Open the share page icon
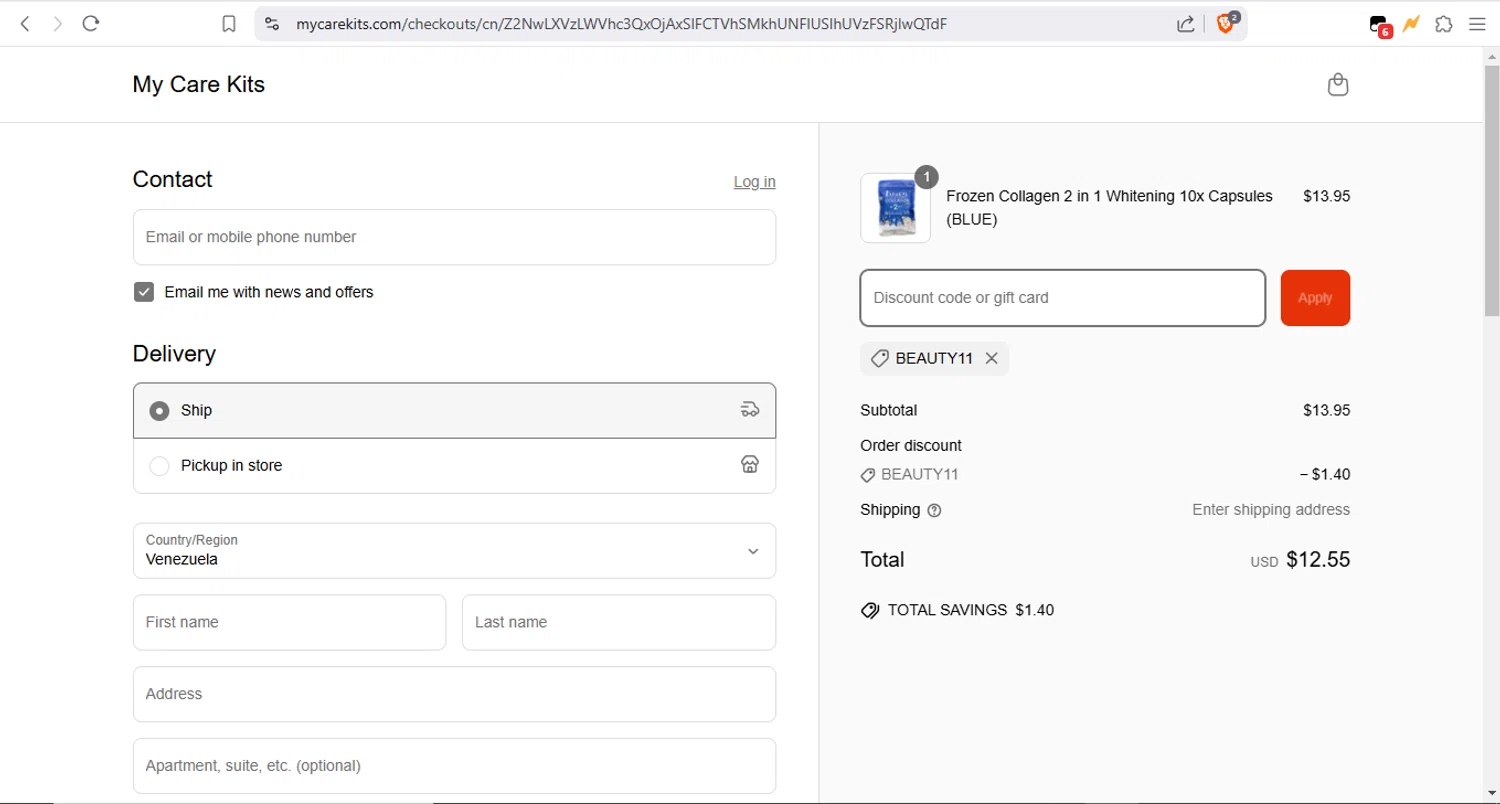1500x804 pixels. (1186, 24)
